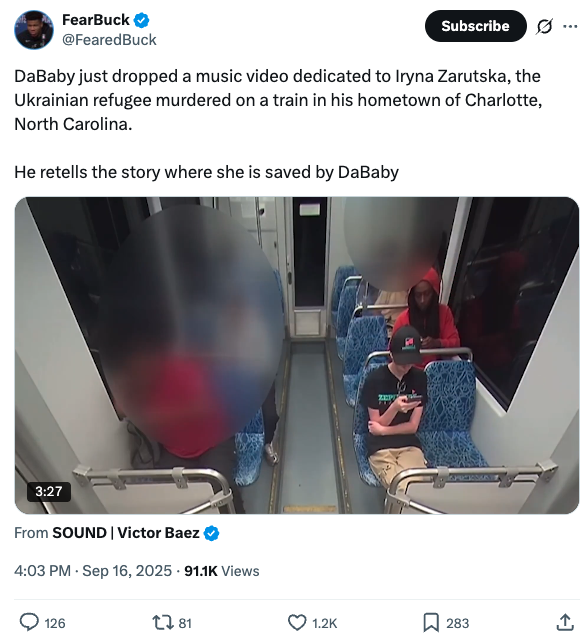View the 91.1K Views analytics
This screenshot has width=587, height=644.
point(222,570)
